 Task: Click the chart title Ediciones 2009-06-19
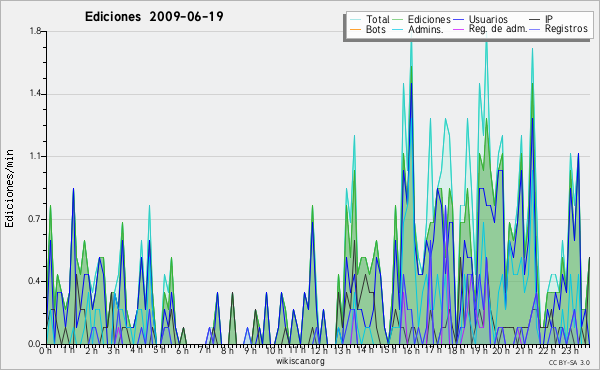pyautogui.click(x=154, y=17)
